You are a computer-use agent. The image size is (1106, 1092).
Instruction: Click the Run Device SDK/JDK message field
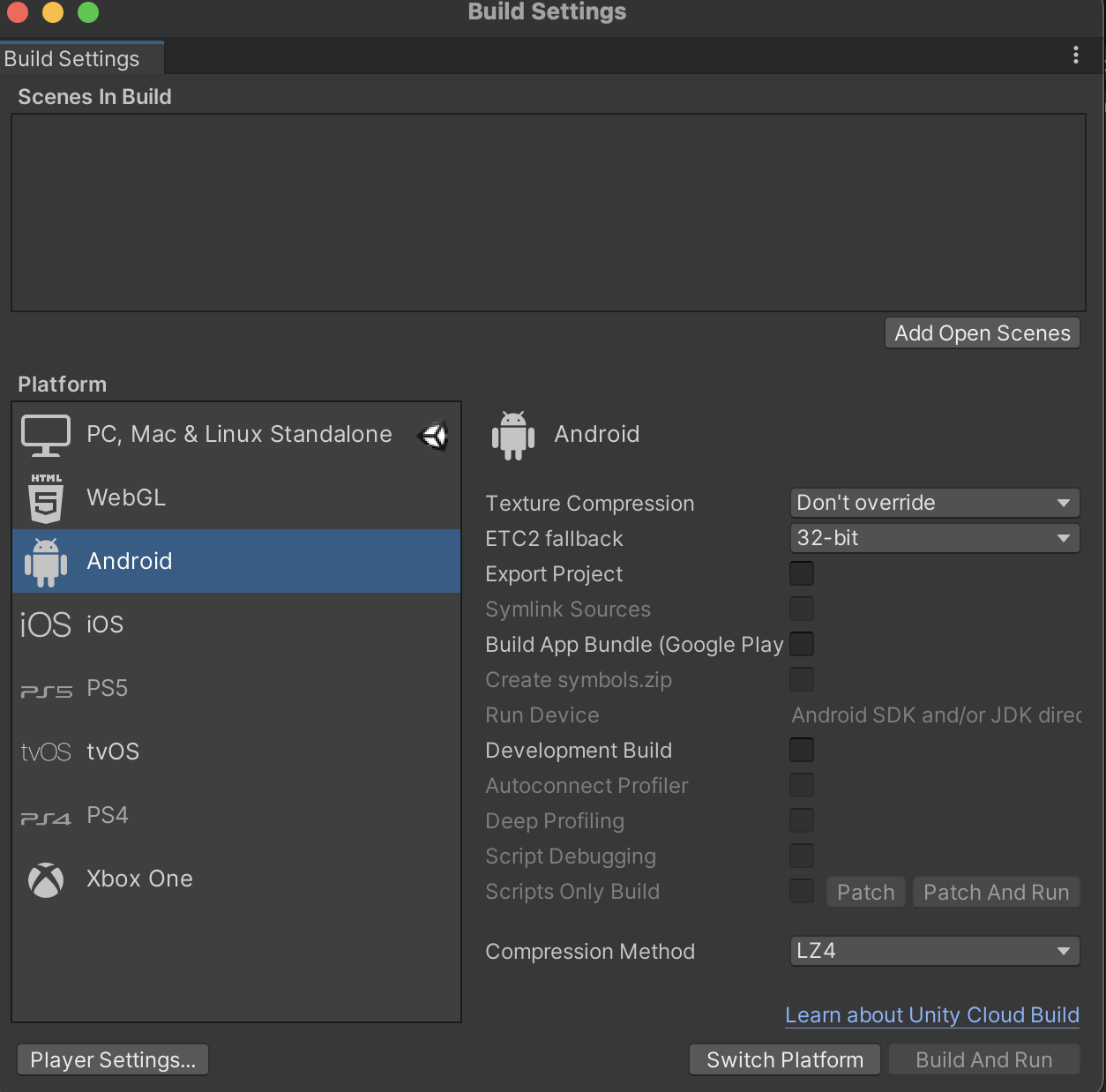click(937, 715)
